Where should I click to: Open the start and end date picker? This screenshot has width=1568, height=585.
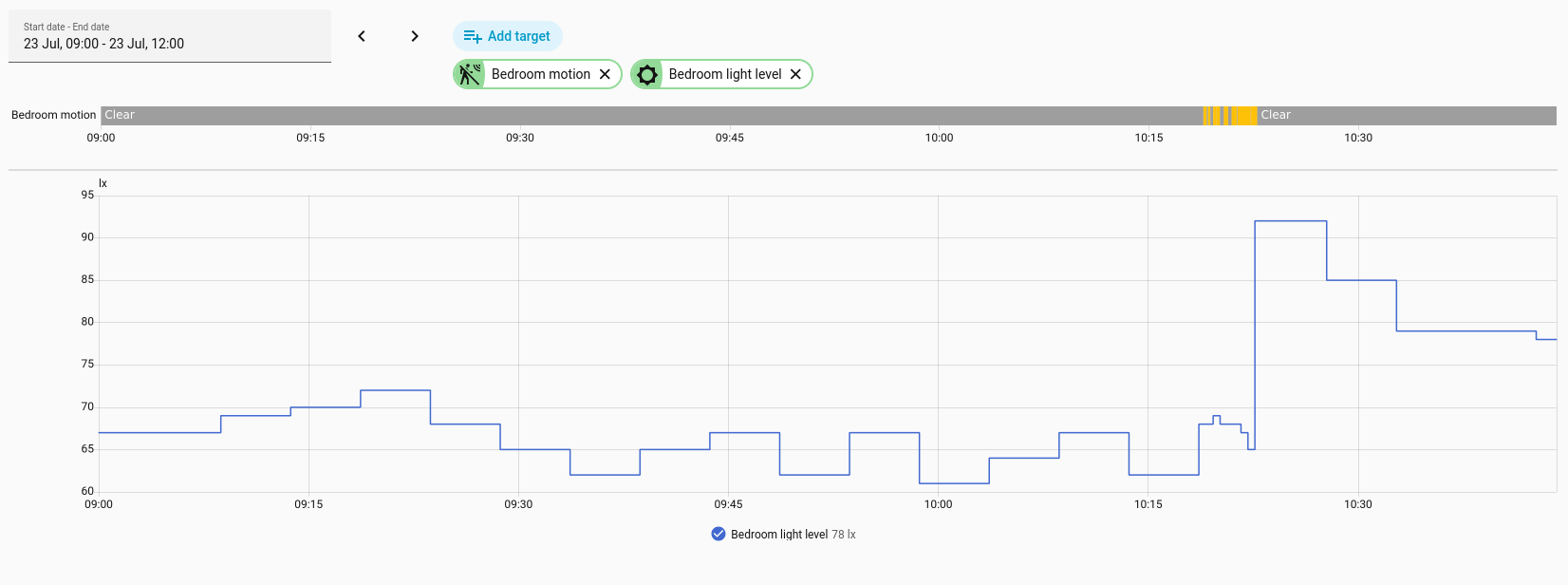click(170, 36)
